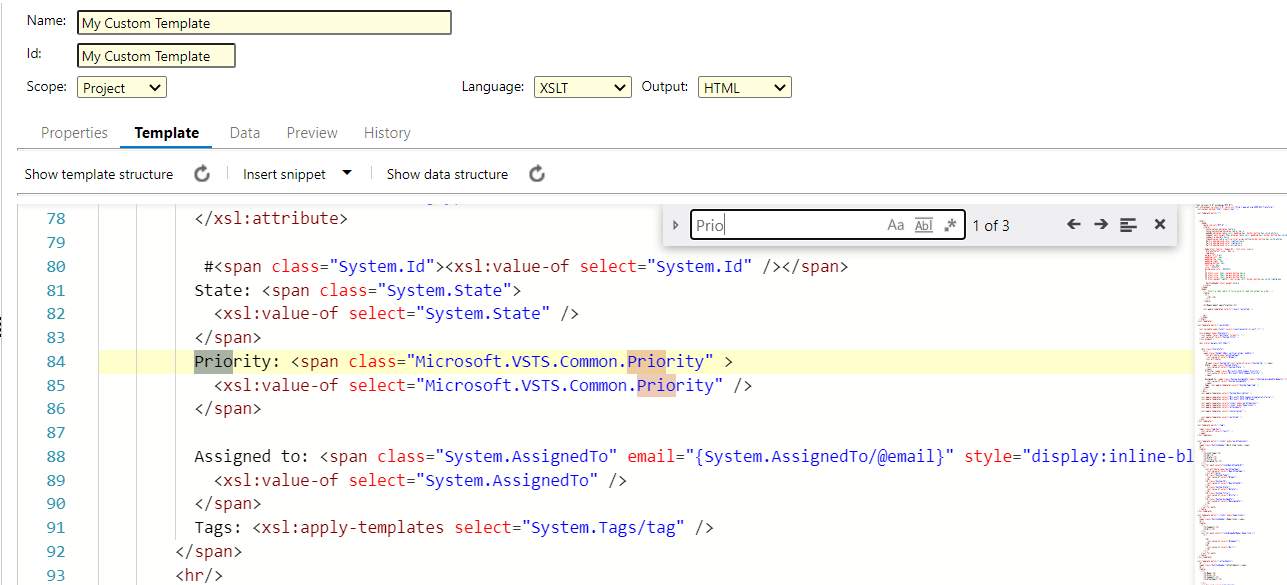Click line number 79 in gutter

point(56,242)
